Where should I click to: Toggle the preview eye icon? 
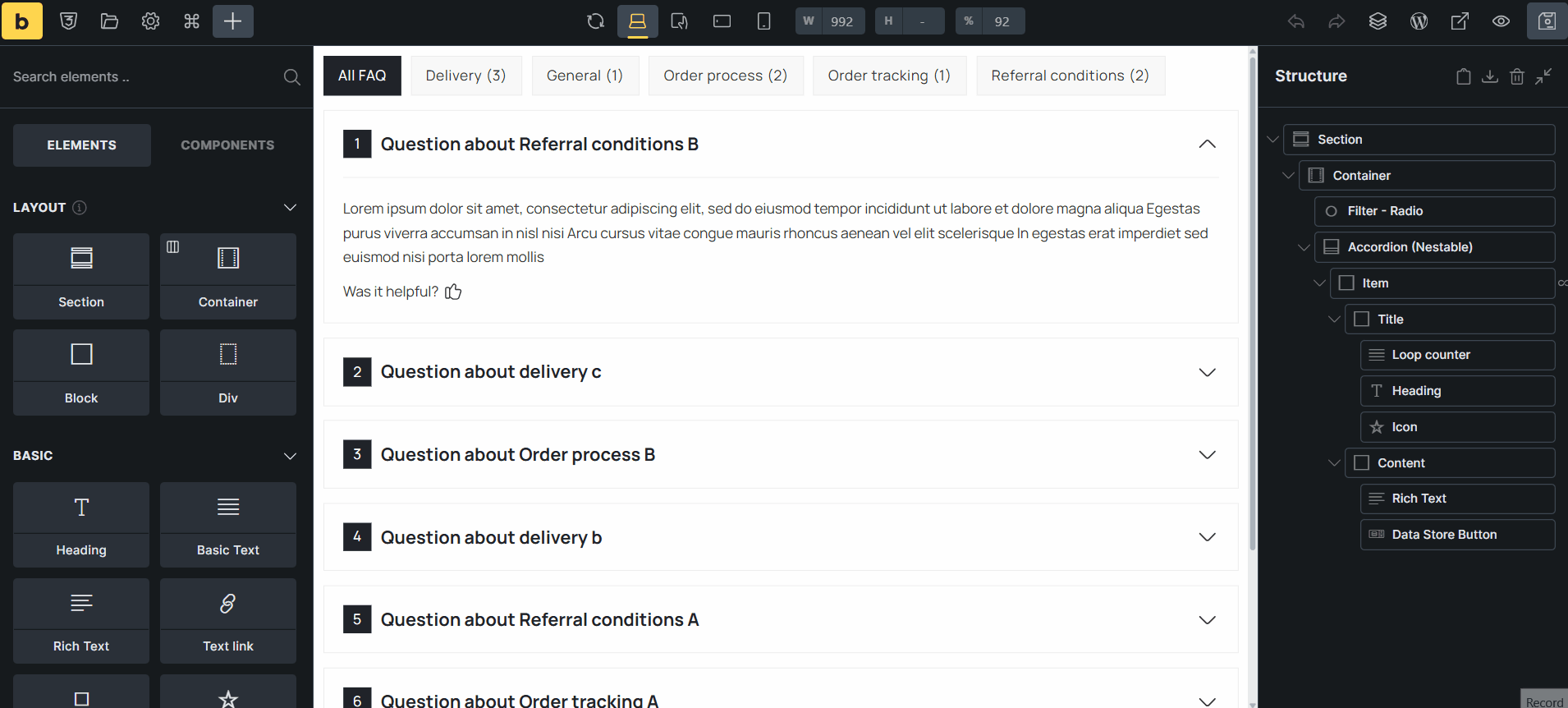pyautogui.click(x=1501, y=21)
